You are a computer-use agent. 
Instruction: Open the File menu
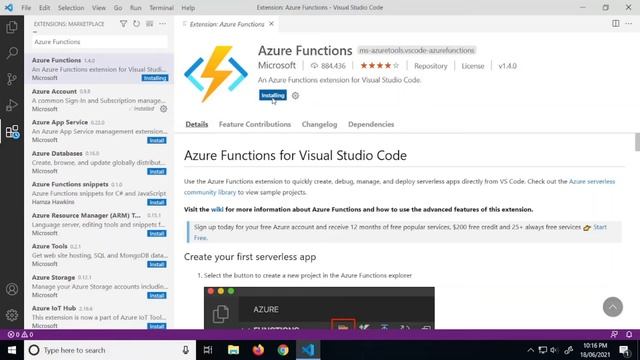[26, 8]
